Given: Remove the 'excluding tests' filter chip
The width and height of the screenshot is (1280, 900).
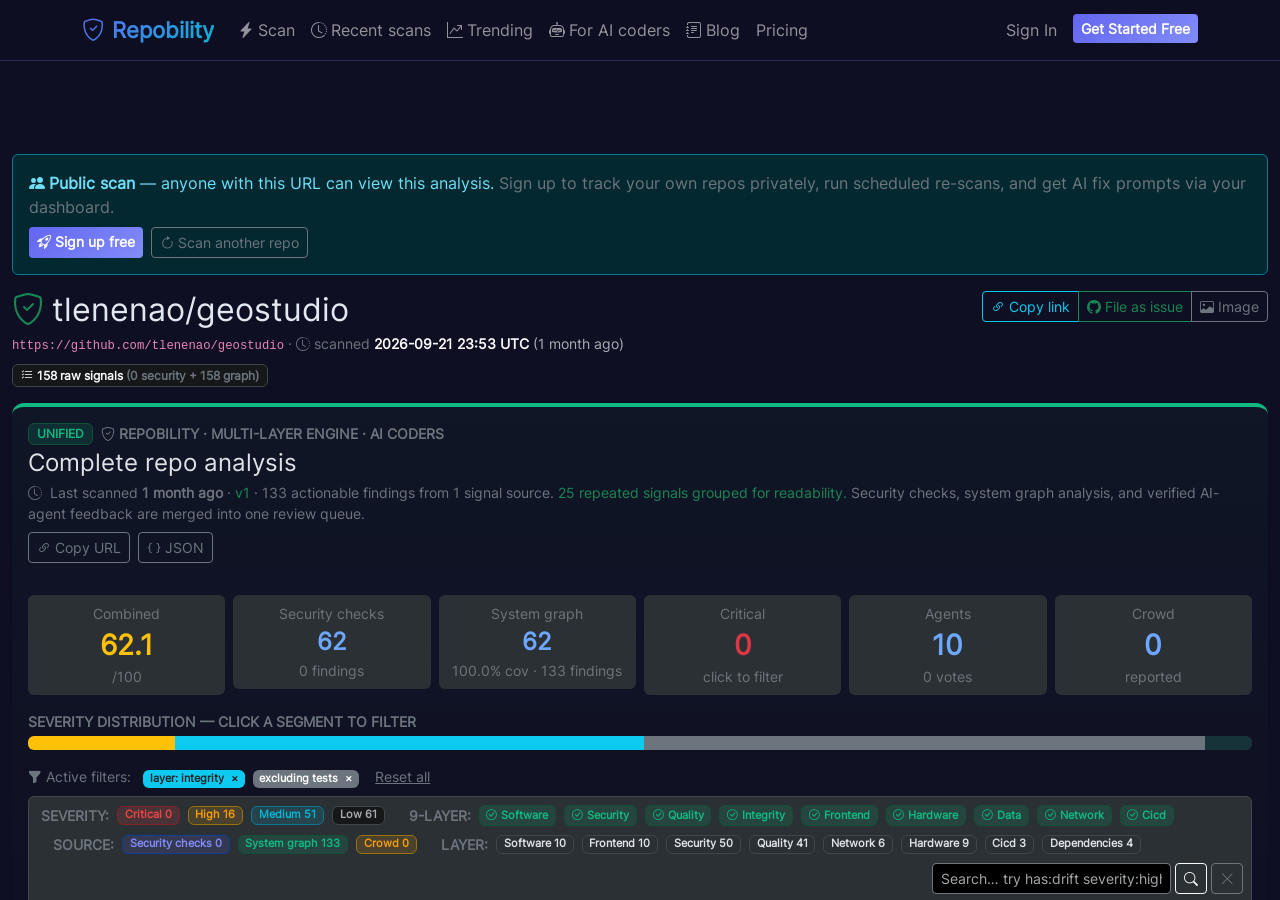Looking at the screenshot, I should pos(349,779).
